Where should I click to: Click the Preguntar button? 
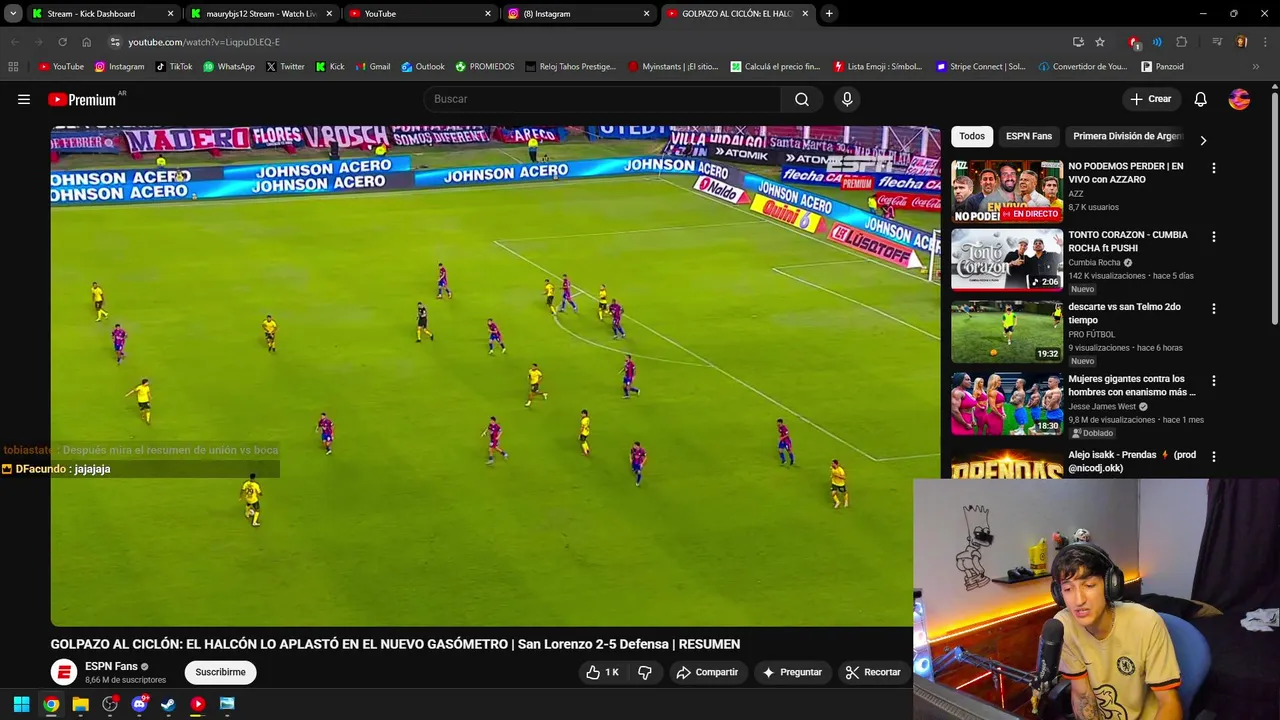[x=792, y=672]
